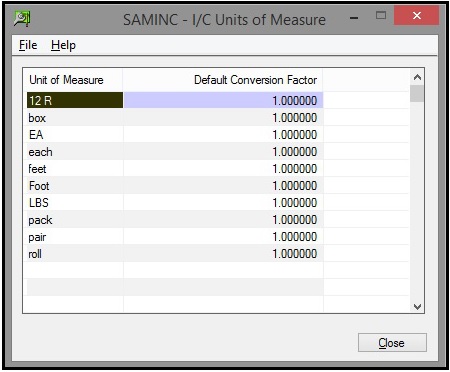450x372 pixels.
Task: Open the File menu
Action: coord(28,45)
